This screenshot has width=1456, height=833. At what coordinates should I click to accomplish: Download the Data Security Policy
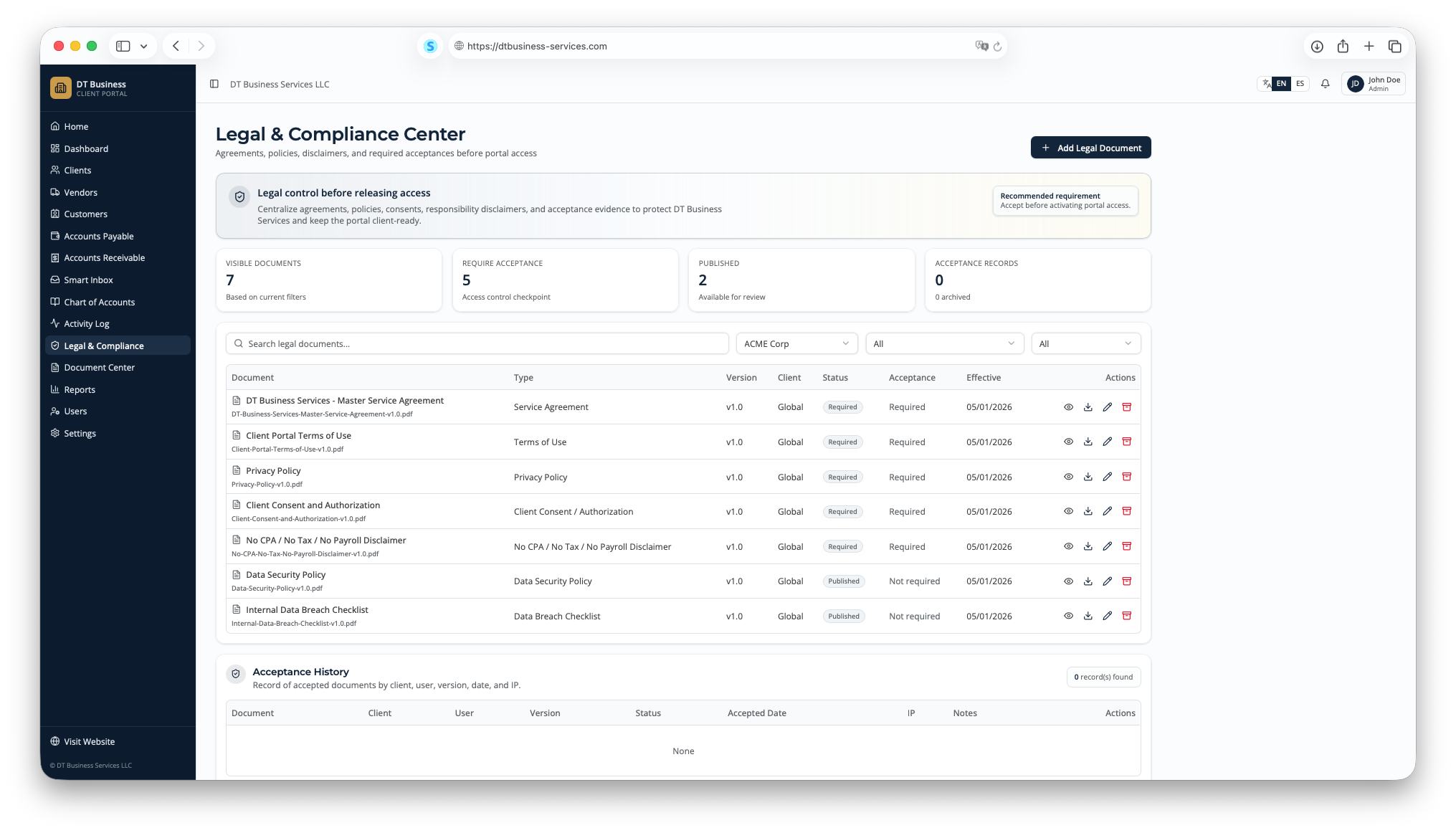(x=1088, y=581)
